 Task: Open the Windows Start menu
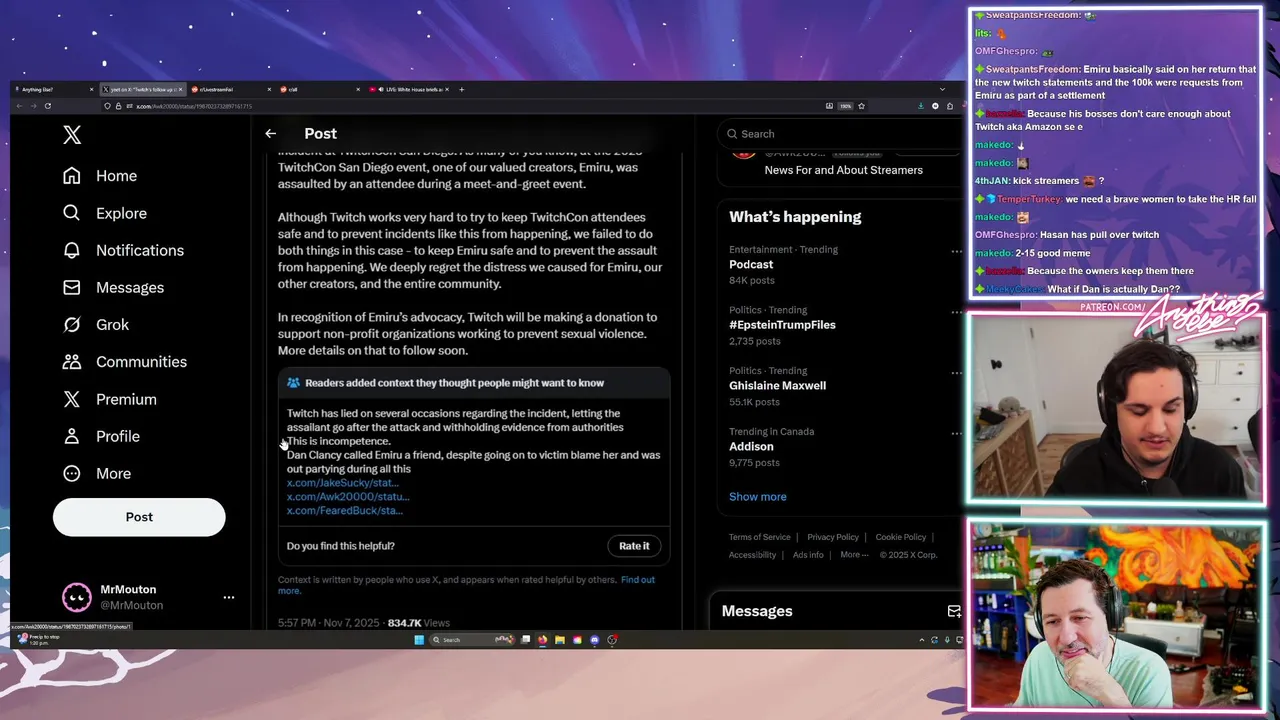[x=419, y=640]
